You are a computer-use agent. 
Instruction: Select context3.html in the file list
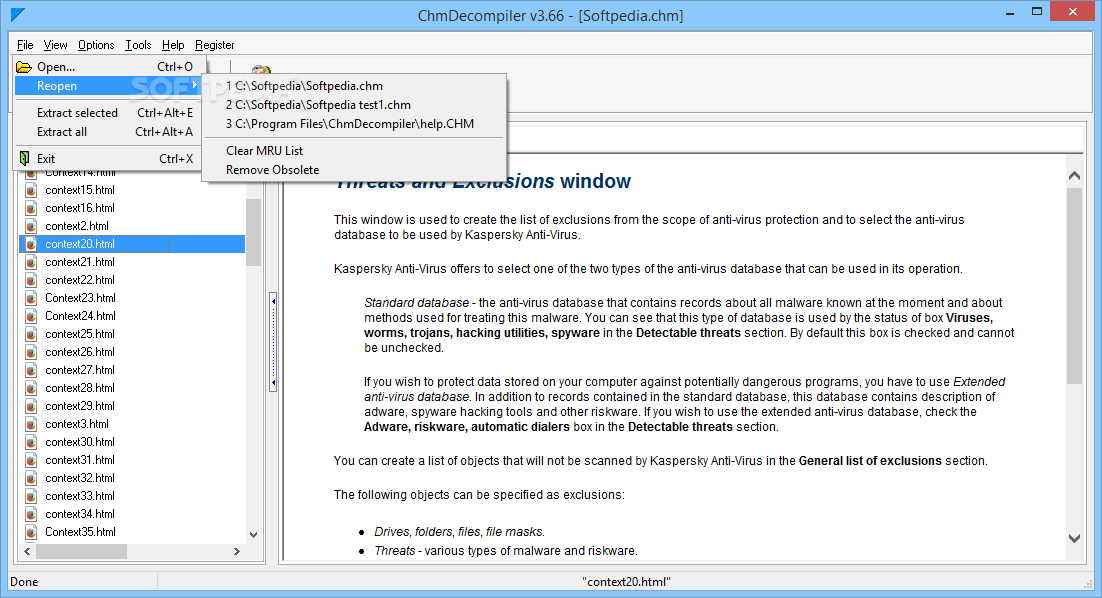tap(77, 424)
